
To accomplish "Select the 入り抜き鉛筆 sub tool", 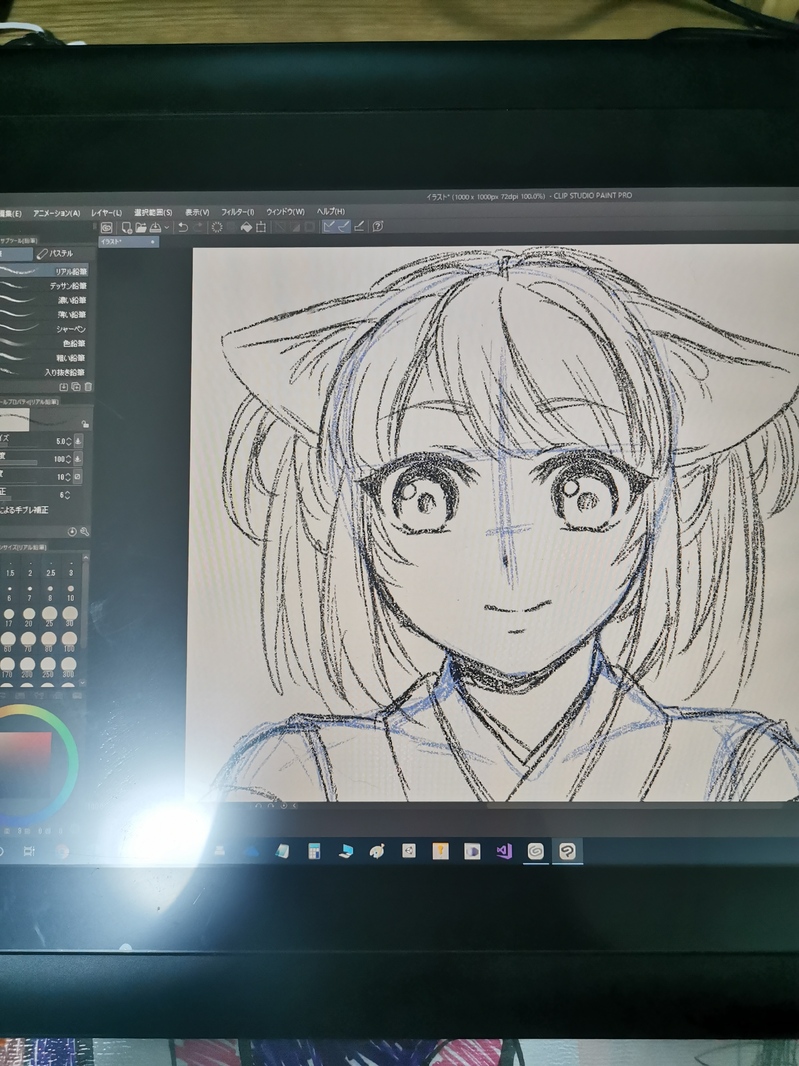I will click(44, 372).
